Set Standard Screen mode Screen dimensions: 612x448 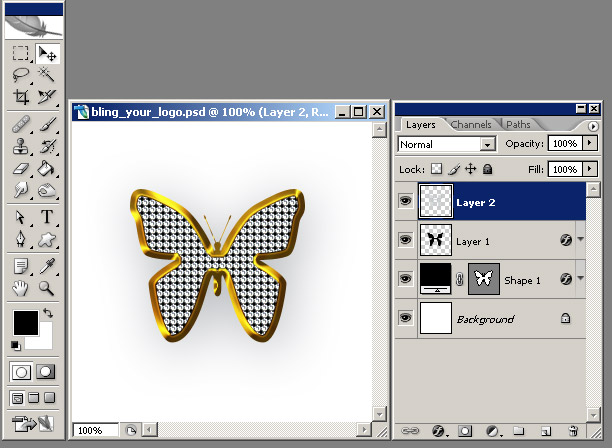coord(18,398)
